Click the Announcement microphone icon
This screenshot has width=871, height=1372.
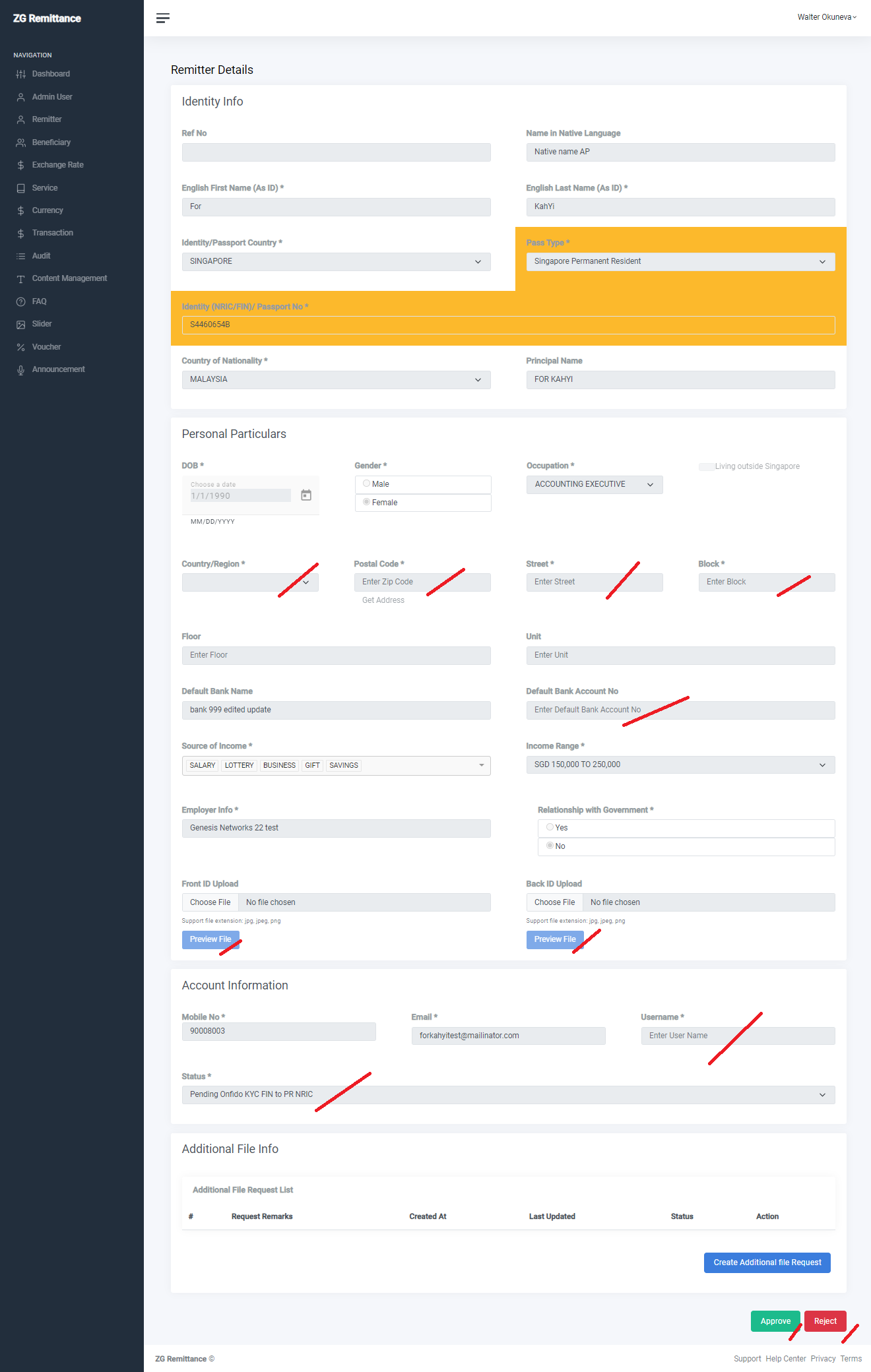(x=21, y=370)
